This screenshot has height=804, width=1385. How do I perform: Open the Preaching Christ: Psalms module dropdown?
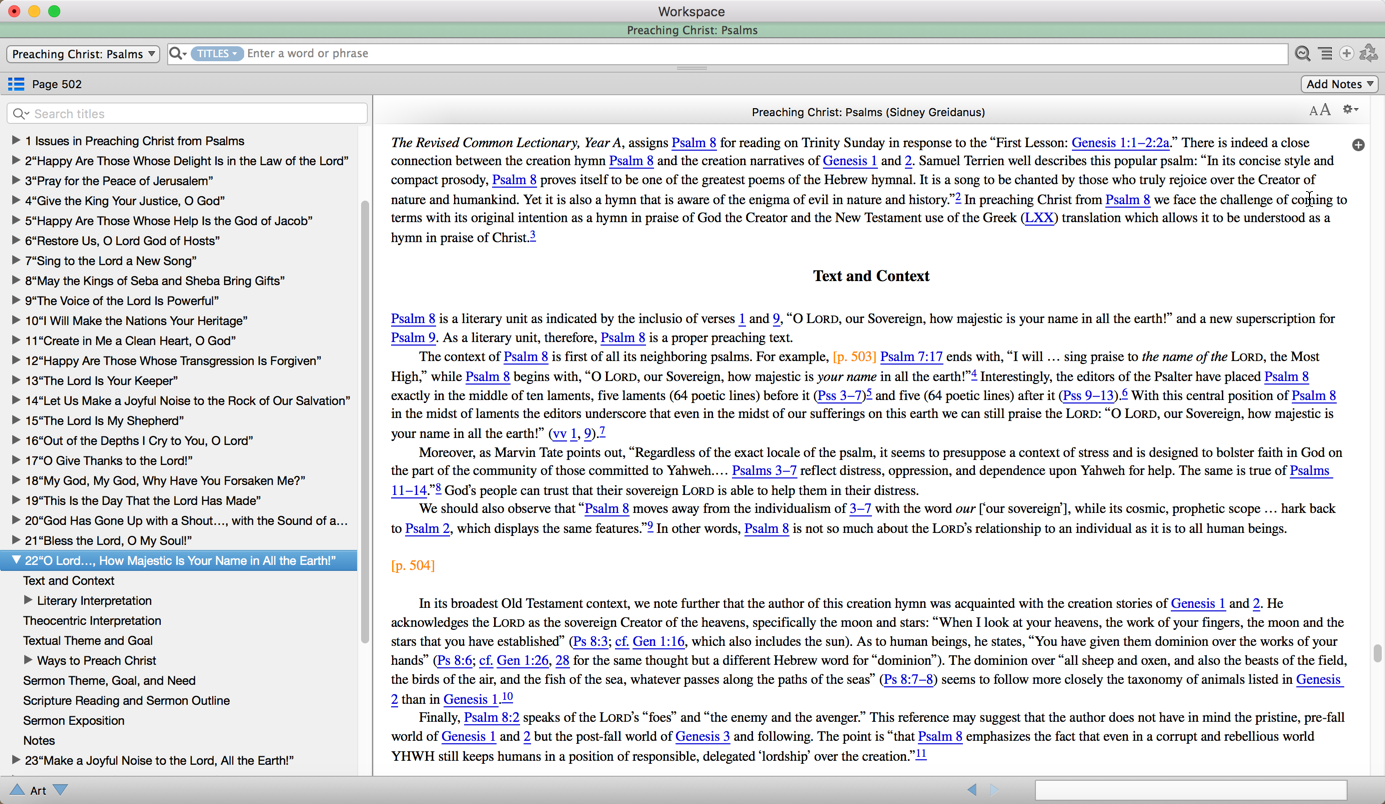point(83,54)
